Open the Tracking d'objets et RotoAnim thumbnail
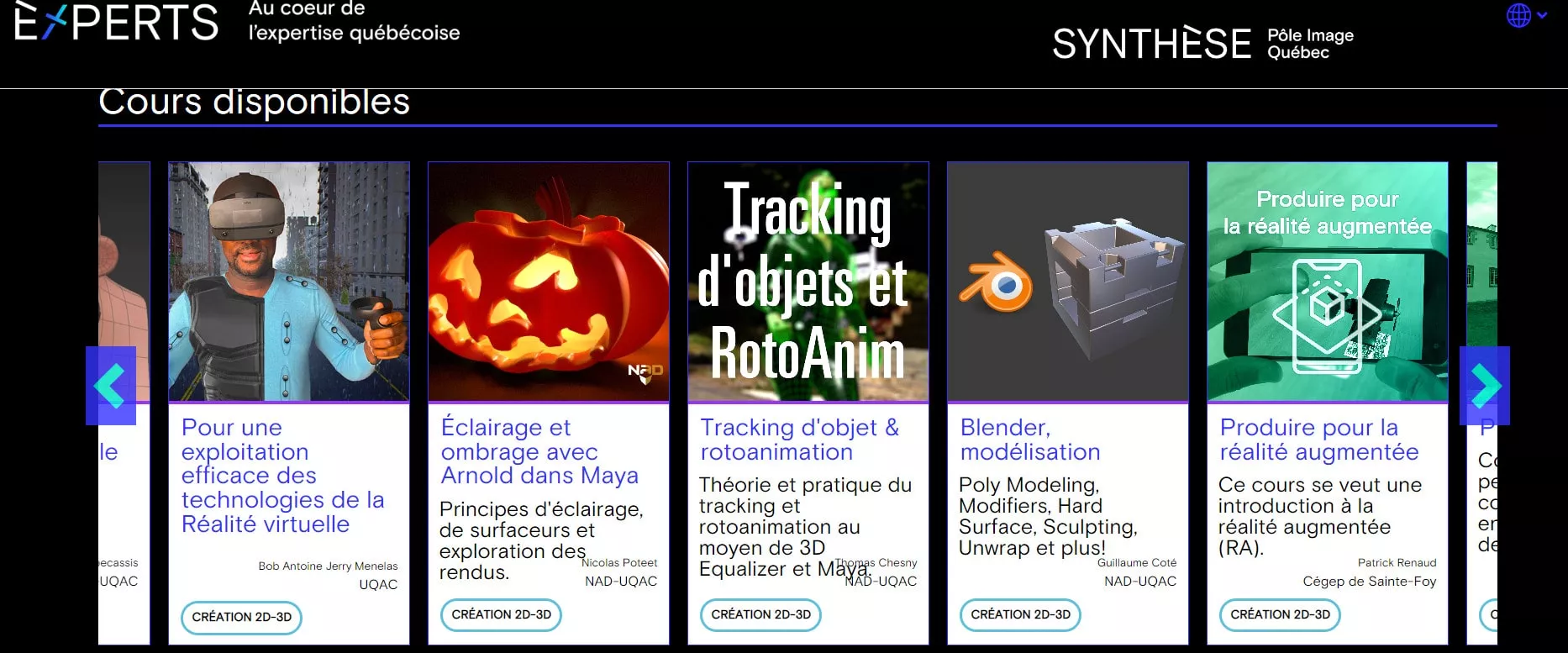 point(808,282)
